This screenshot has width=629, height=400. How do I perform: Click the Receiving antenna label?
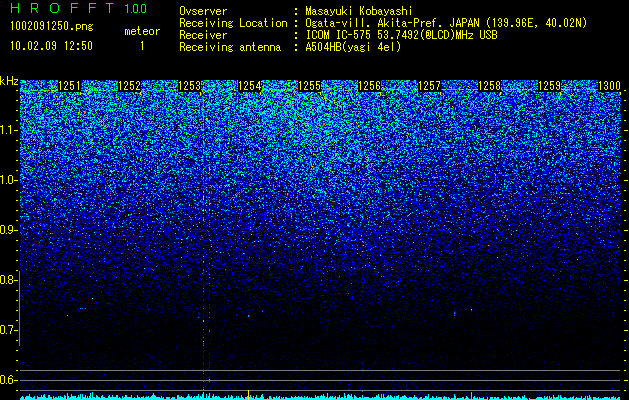pos(230,47)
